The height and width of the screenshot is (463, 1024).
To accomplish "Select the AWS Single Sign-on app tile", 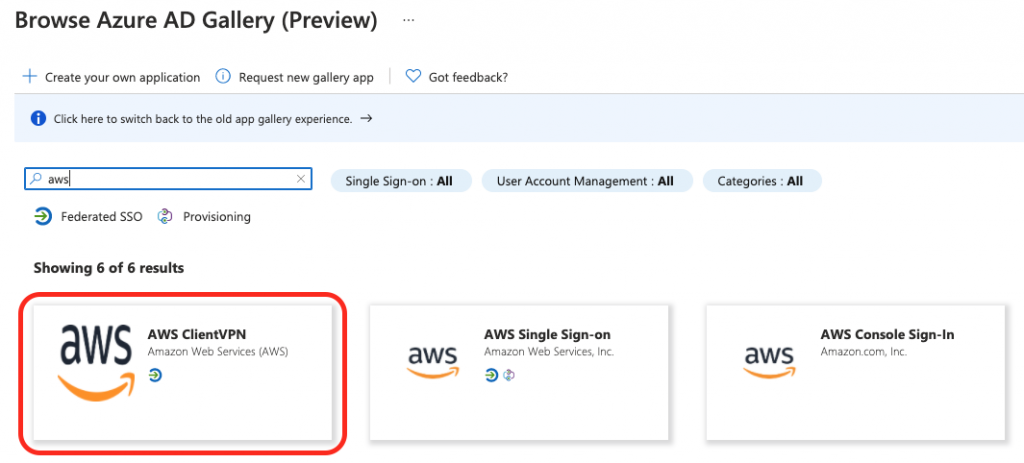I will coord(519,372).
